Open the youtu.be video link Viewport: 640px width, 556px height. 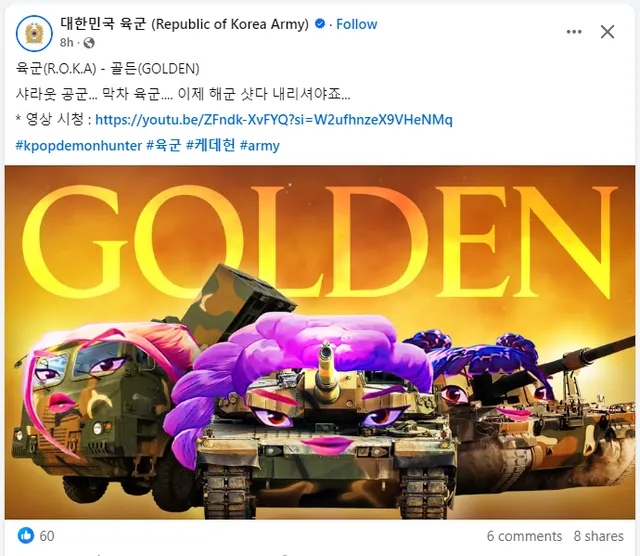[x=273, y=120]
